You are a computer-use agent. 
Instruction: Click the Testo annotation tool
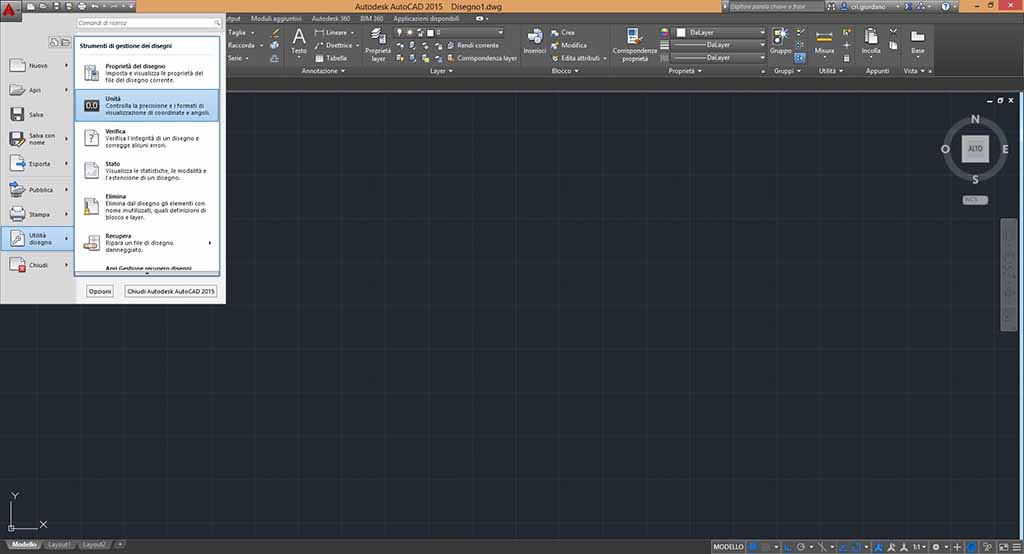[298, 41]
